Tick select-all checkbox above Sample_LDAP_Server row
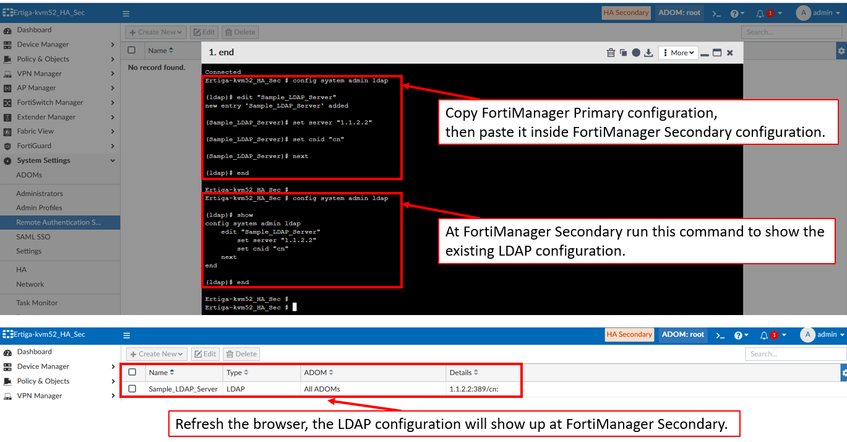The image size is (847, 442). coord(132,372)
